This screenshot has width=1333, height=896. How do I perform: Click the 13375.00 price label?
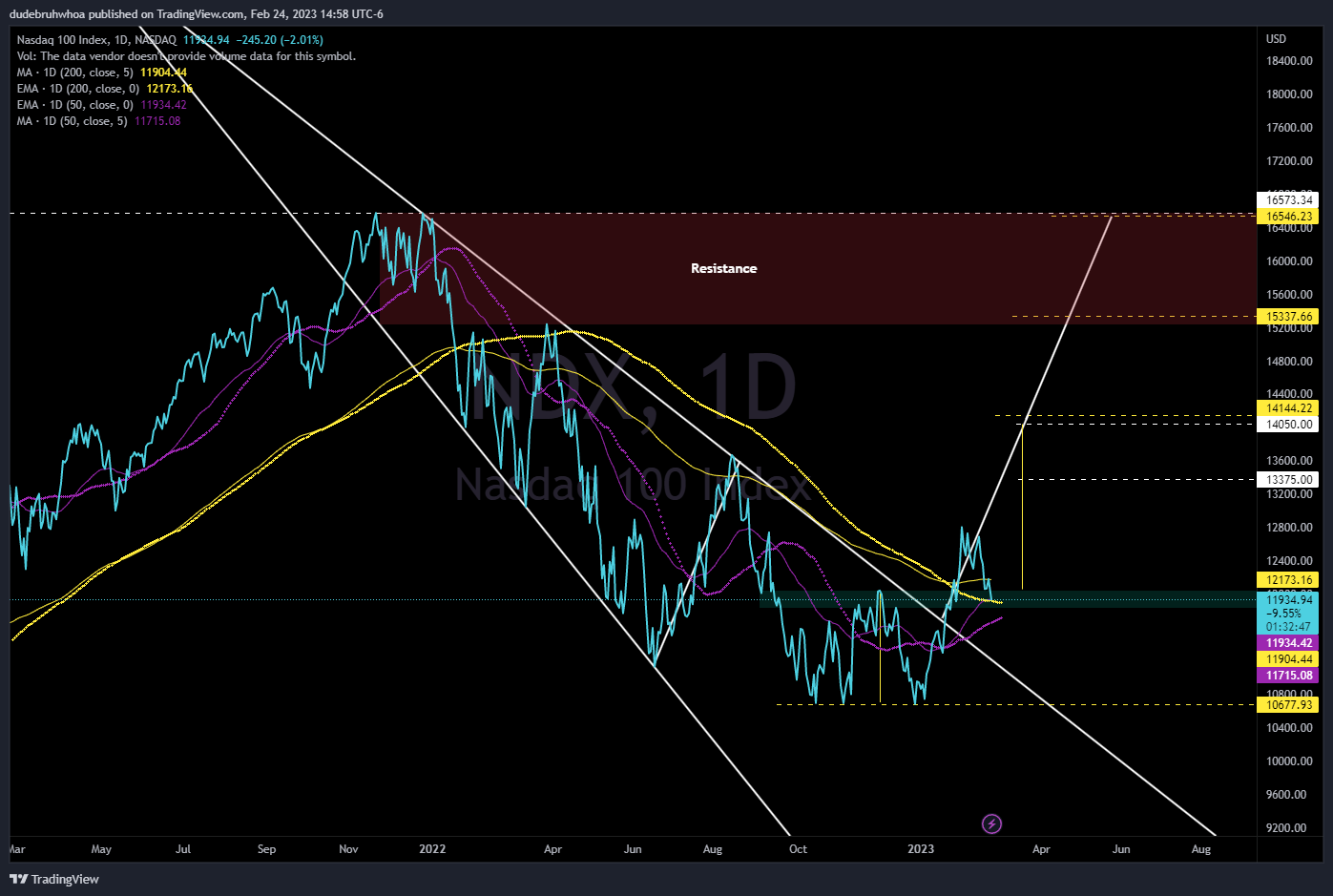tap(1288, 480)
